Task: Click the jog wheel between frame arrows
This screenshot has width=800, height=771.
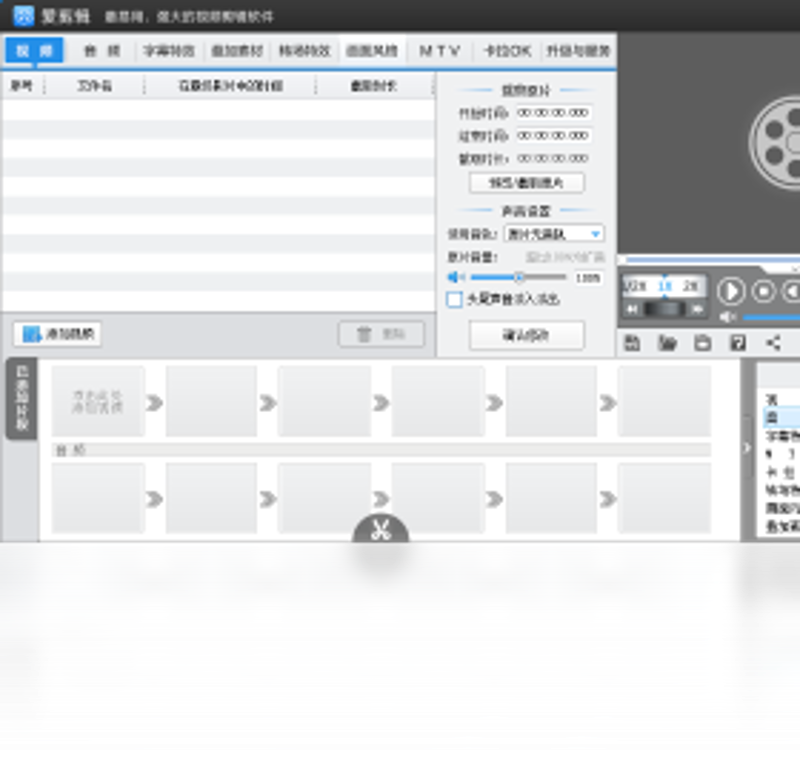Action: [x=664, y=309]
